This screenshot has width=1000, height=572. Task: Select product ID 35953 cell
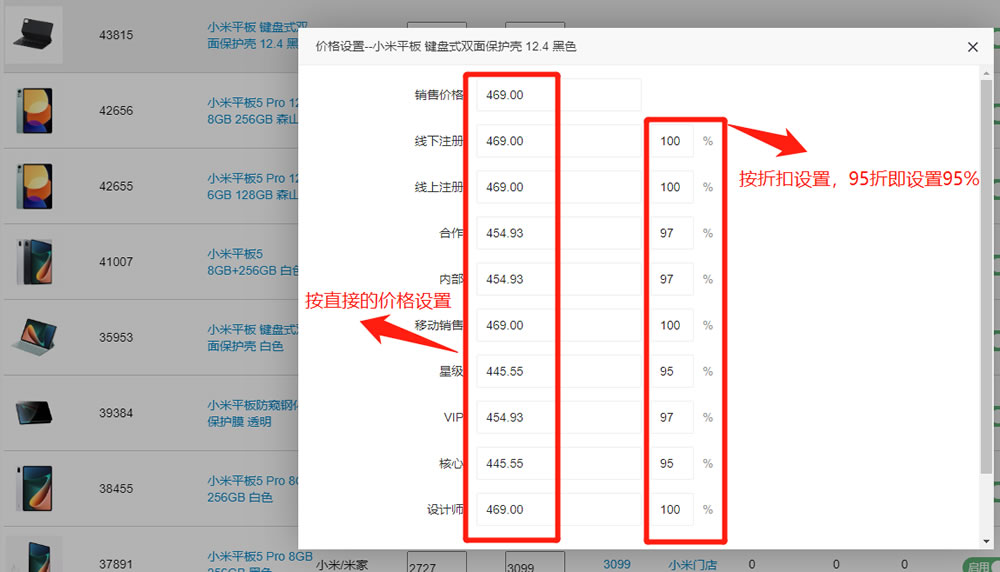coord(116,337)
